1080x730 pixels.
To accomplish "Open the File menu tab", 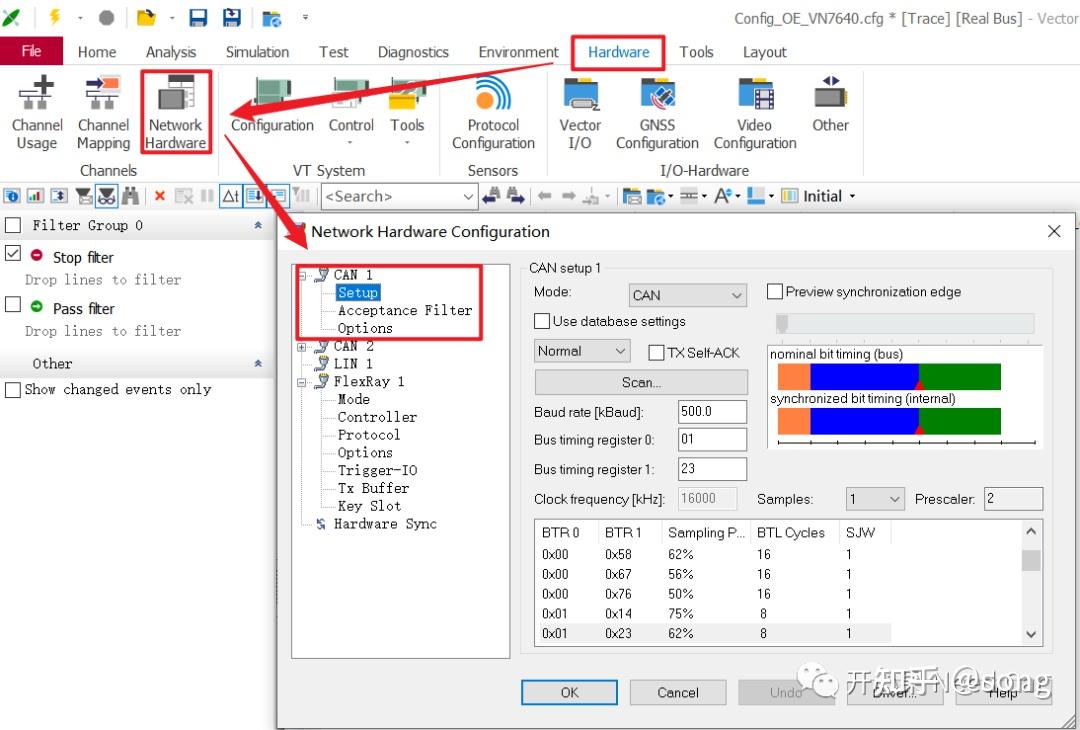I will tap(31, 52).
